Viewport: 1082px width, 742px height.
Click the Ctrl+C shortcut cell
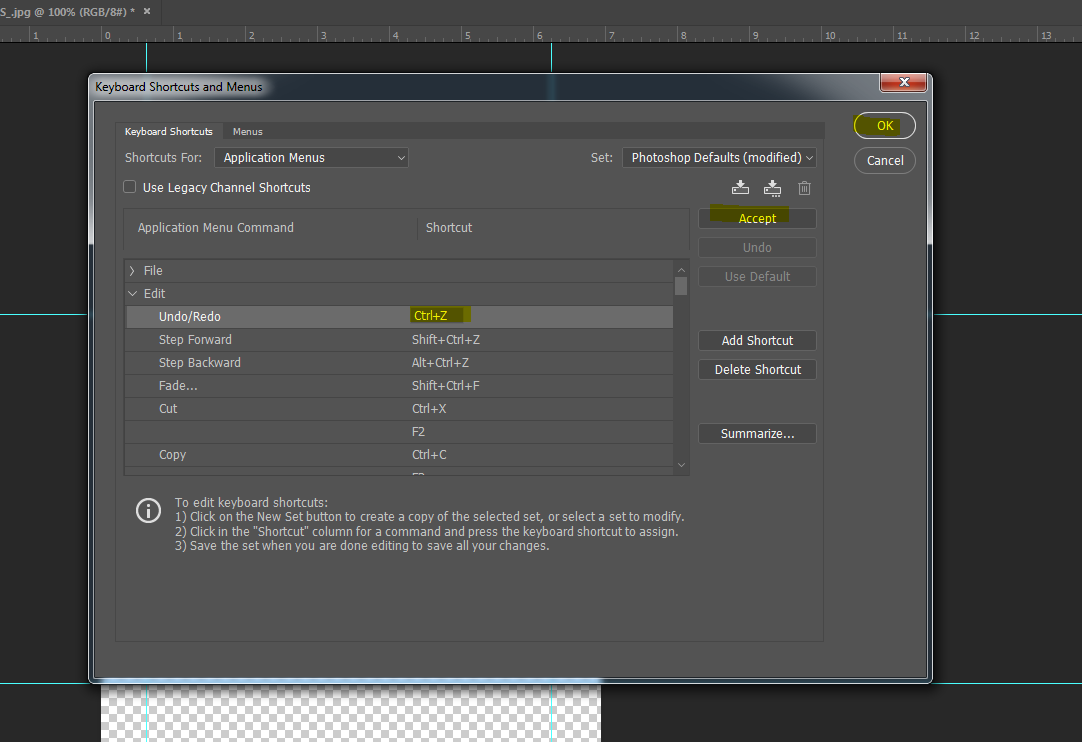[429, 455]
